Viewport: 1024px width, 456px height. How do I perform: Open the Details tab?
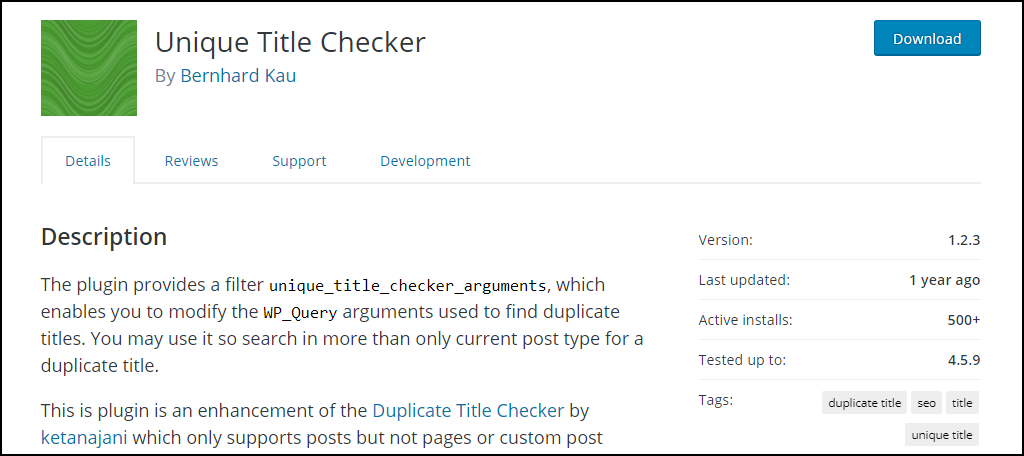[88, 161]
